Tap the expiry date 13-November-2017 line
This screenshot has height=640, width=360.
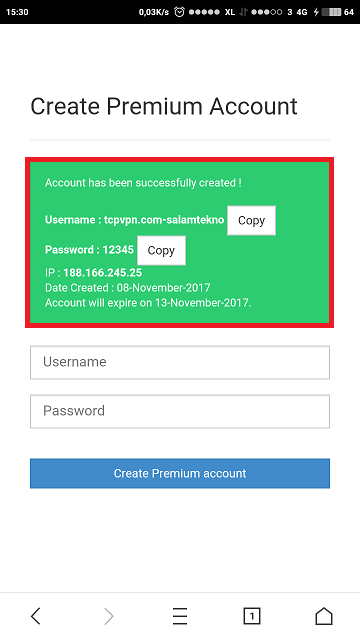click(148, 303)
